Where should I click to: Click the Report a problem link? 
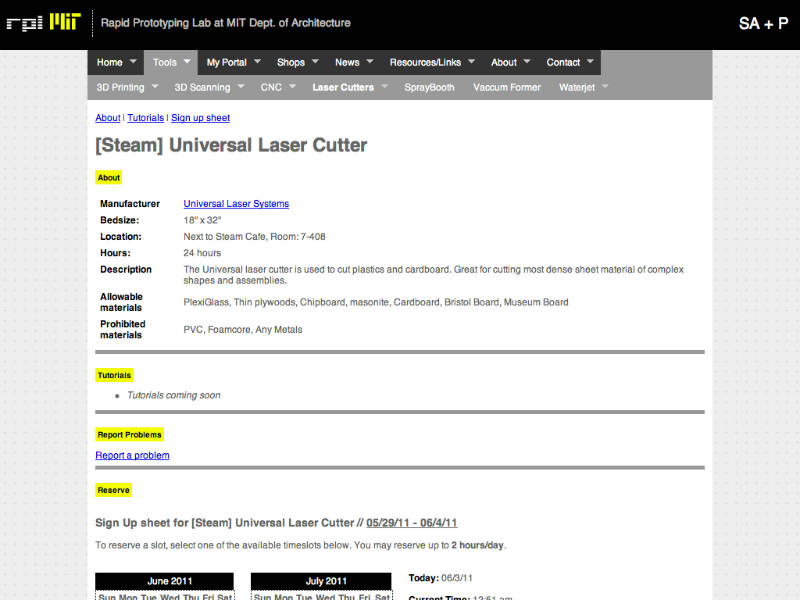(132, 456)
